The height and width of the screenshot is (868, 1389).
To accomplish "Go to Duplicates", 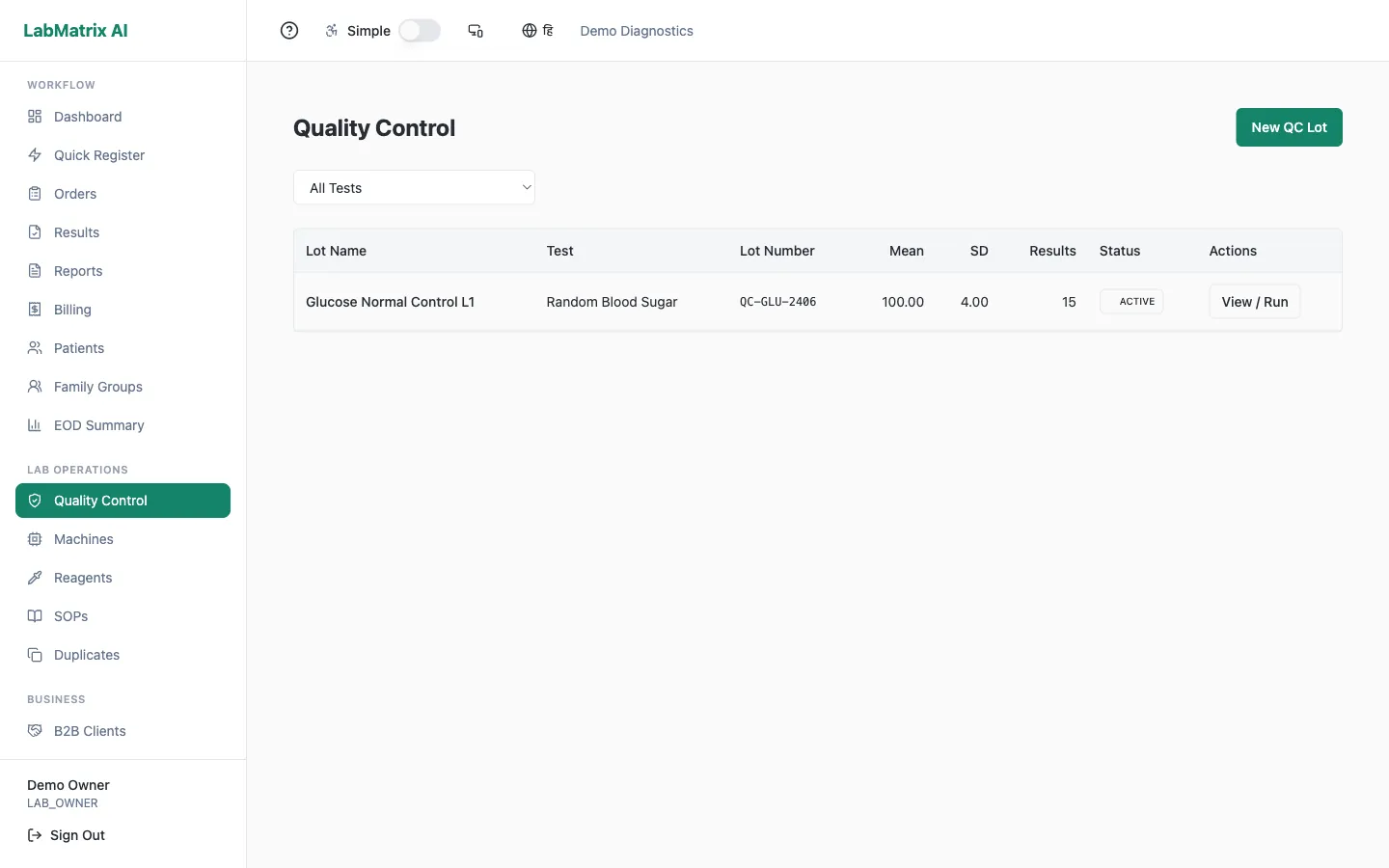I will [123, 655].
